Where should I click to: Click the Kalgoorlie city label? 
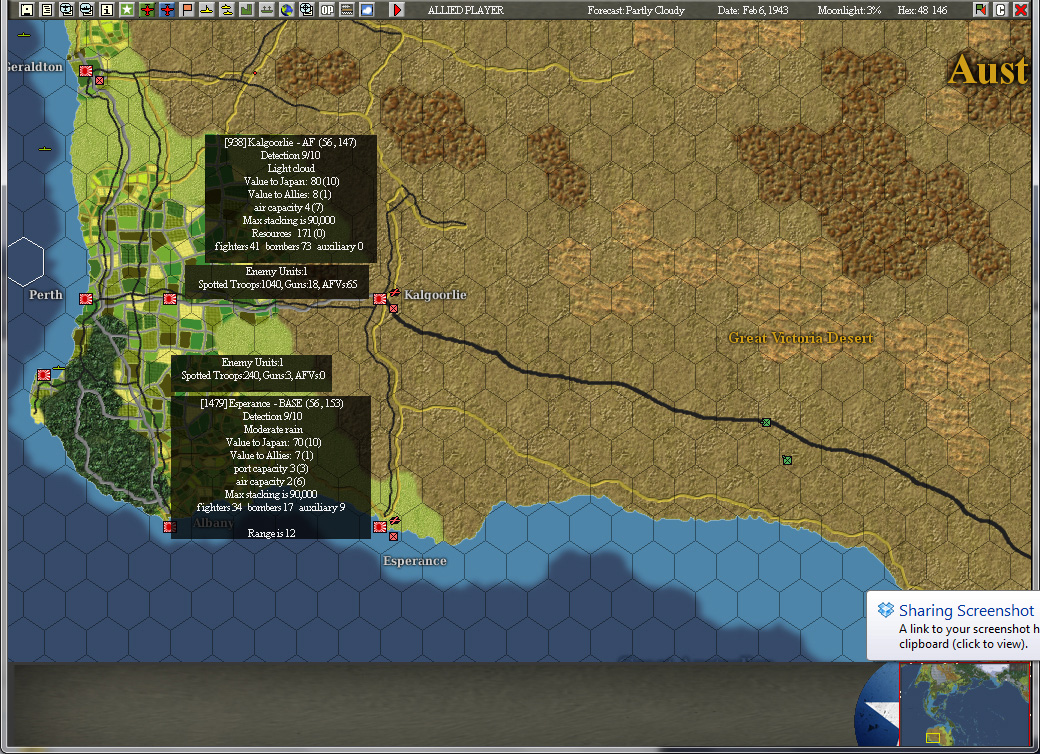click(x=435, y=294)
